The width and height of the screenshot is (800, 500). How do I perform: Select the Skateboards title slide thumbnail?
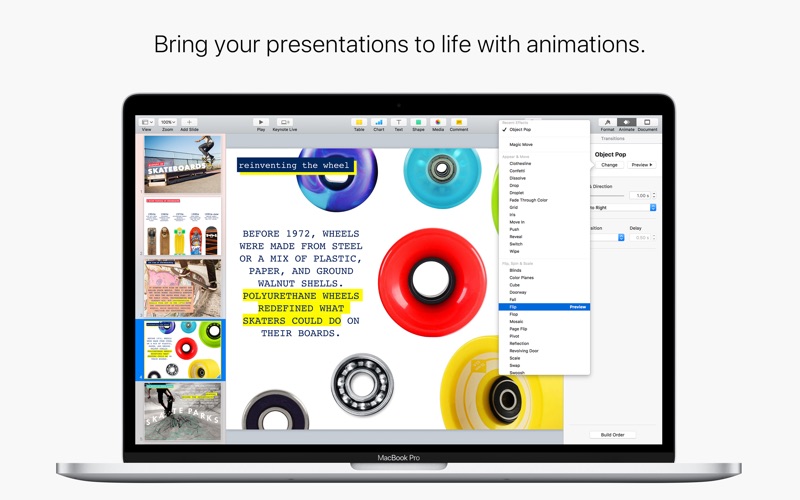coord(183,164)
